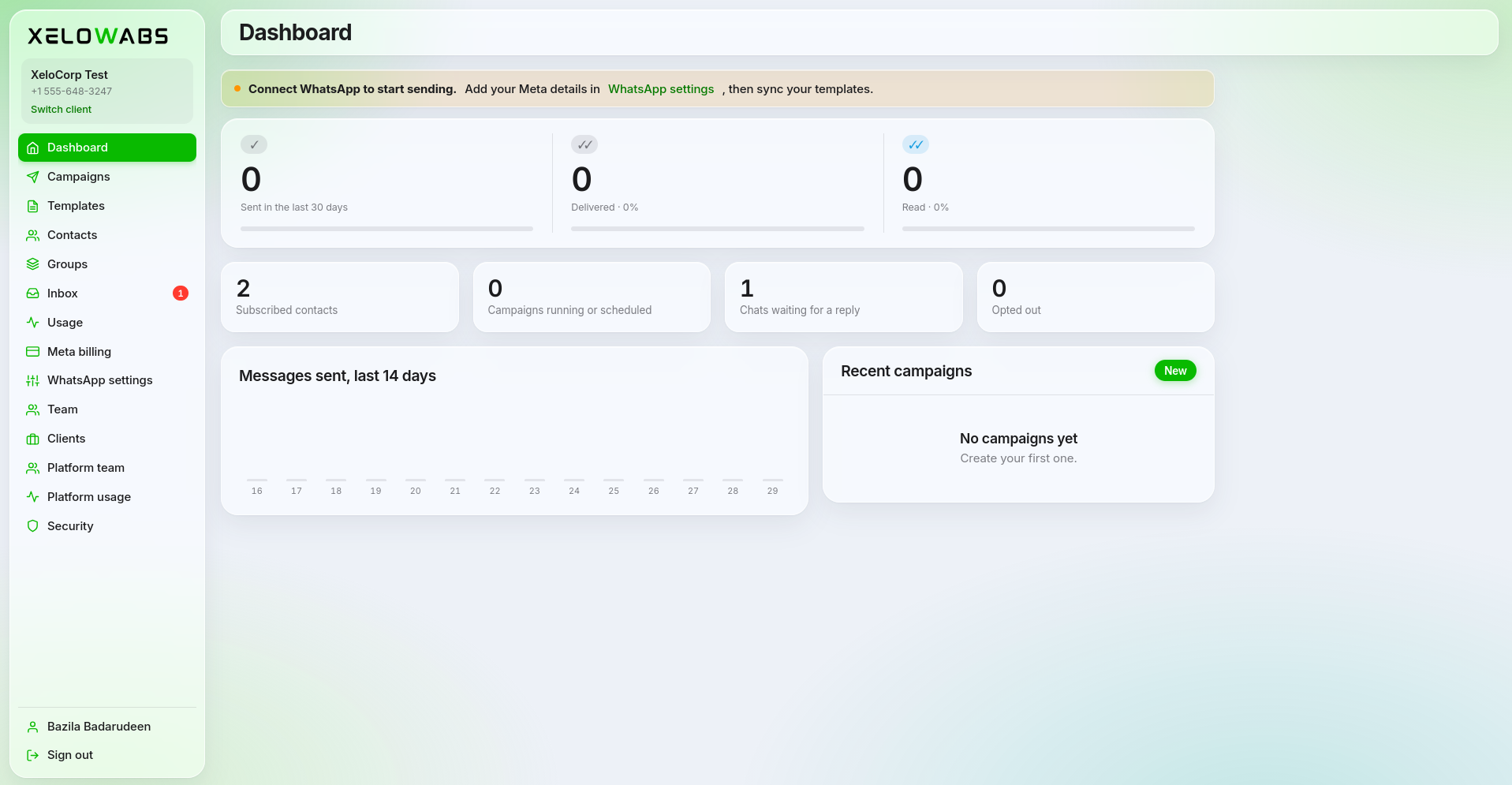Screen dimensions: 1512x785
Task: Click the single-check Sent status icon
Action: (254, 144)
